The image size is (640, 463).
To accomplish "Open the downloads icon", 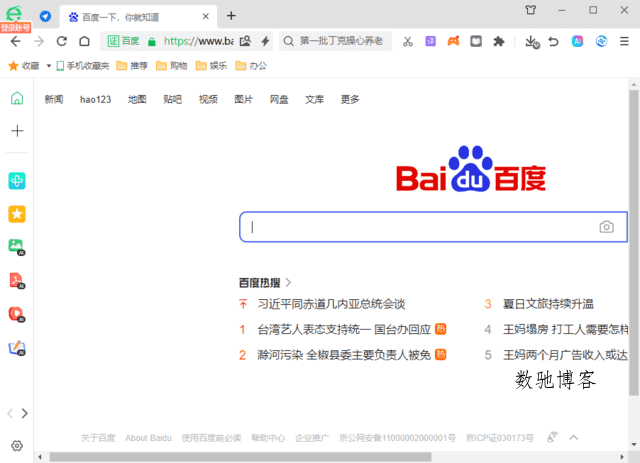I will (x=532, y=42).
